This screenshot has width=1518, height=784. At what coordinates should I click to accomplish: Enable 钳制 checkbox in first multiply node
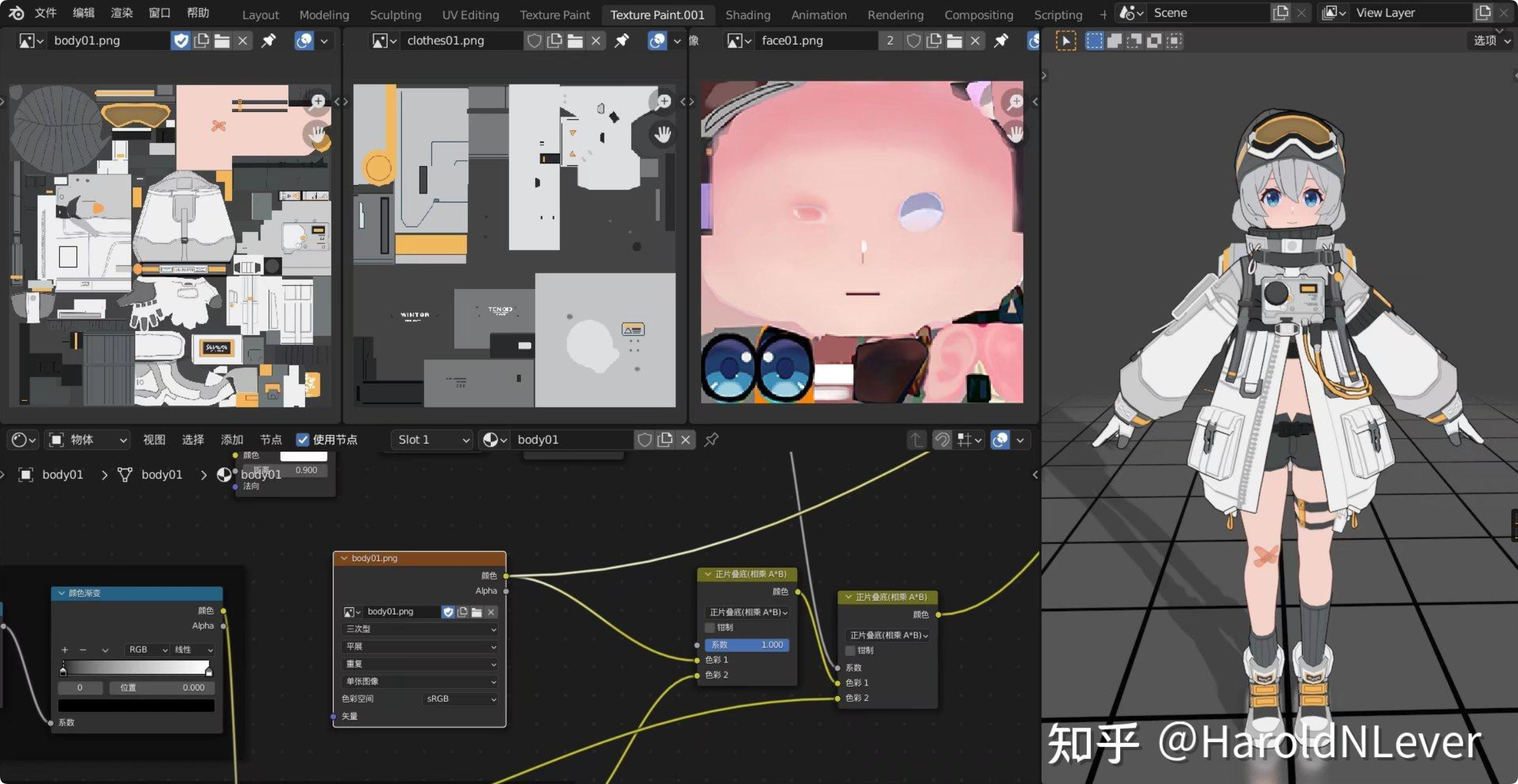click(x=709, y=628)
